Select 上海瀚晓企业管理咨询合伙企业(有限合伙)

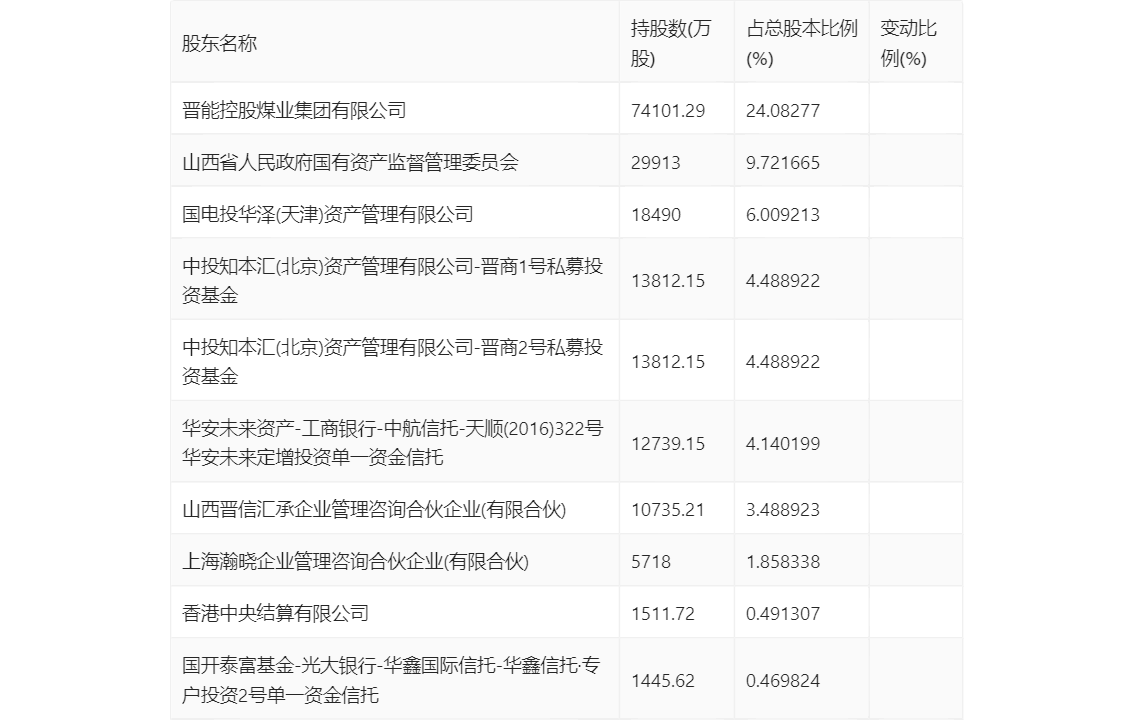(355, 562)
